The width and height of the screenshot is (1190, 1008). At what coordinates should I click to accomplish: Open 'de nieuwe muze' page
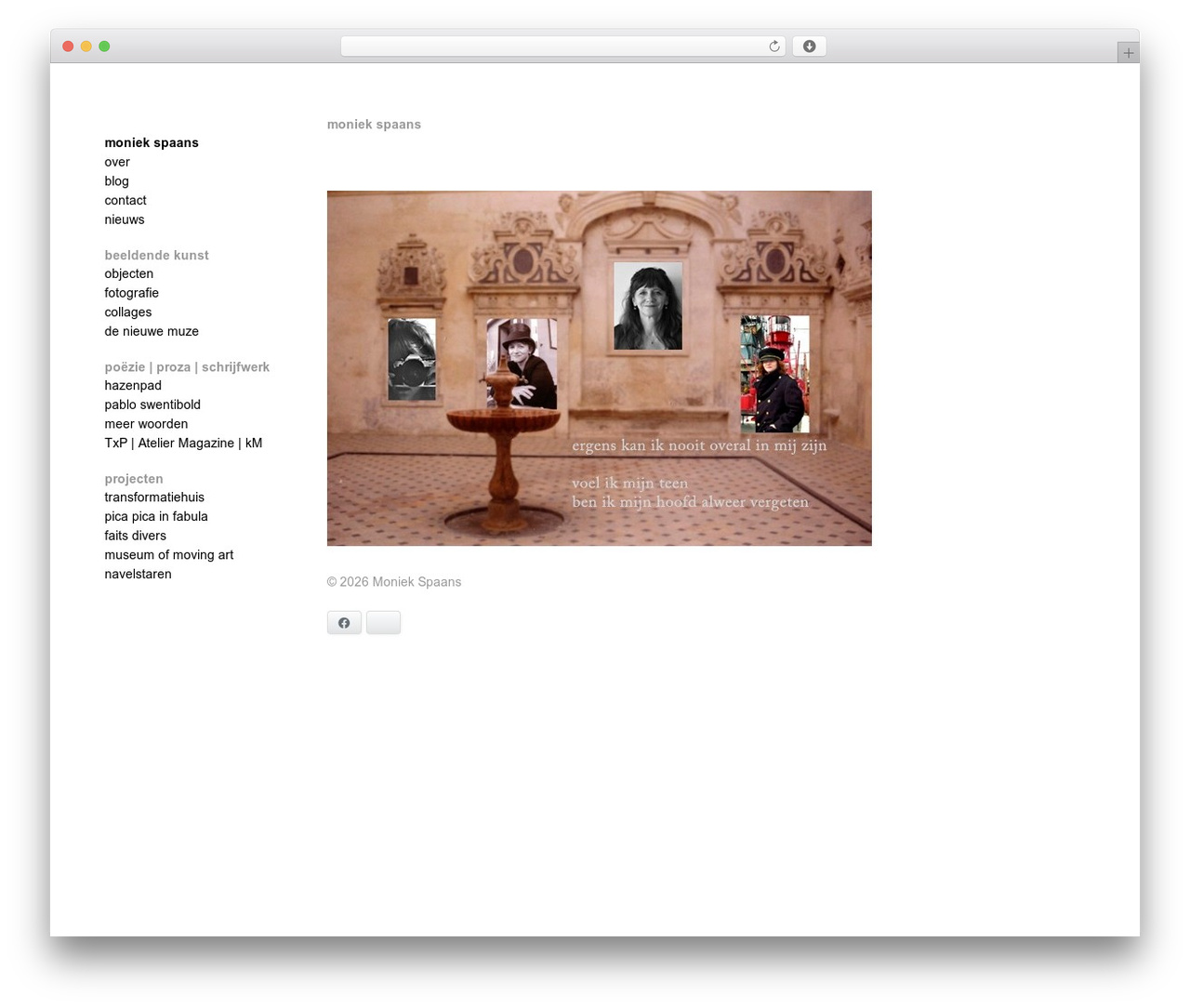152,331
